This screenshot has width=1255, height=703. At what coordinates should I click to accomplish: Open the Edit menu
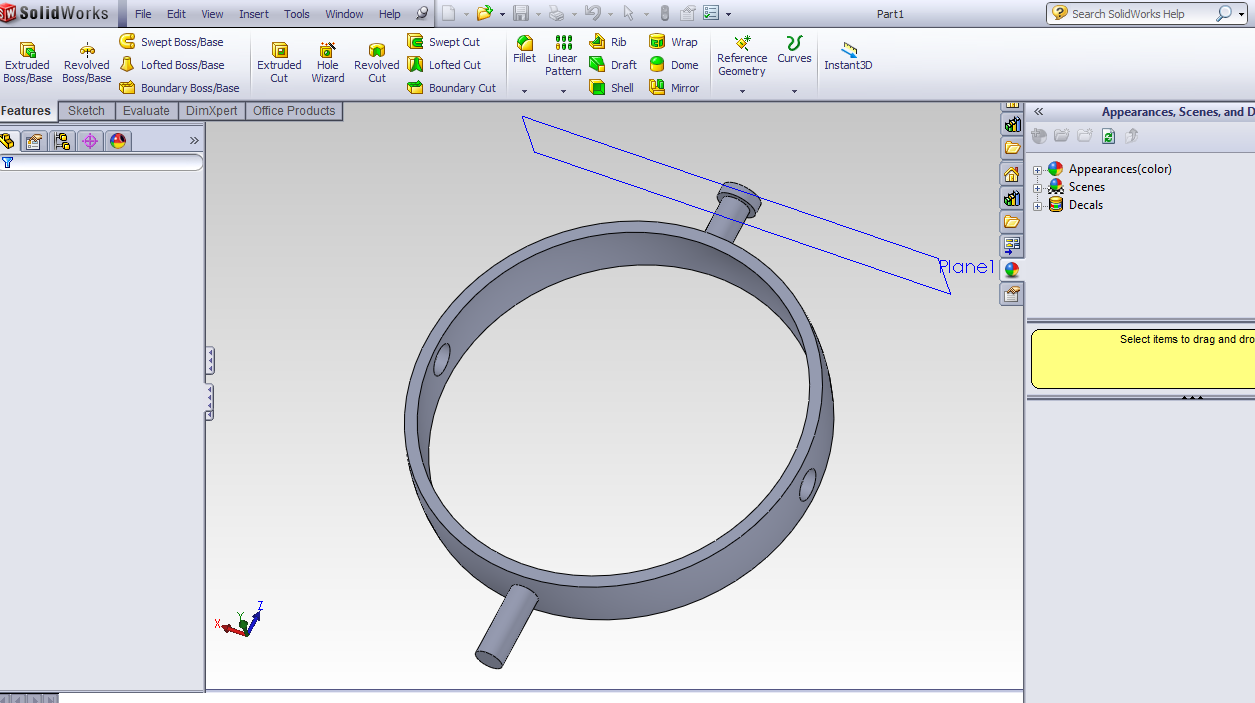pos(176,14)
